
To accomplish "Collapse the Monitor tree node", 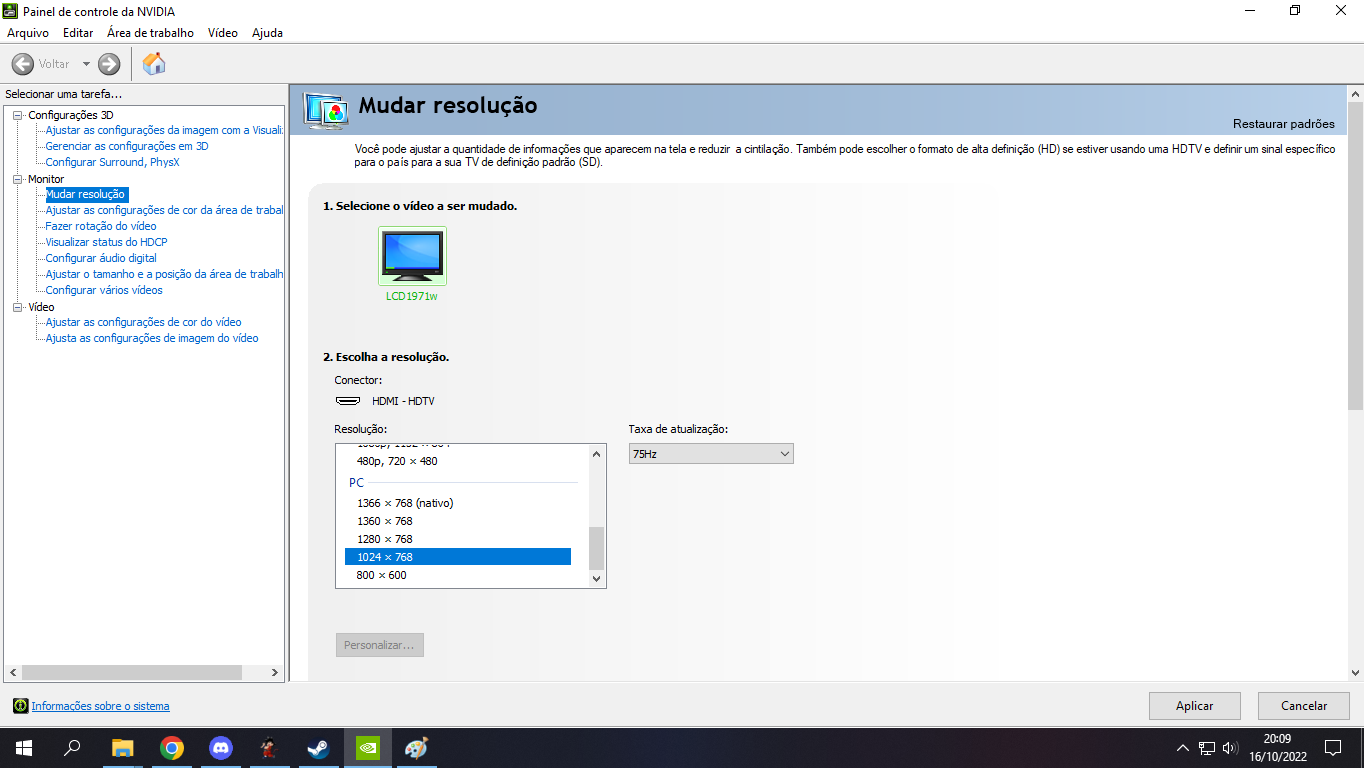I will (x=18, y=179).
